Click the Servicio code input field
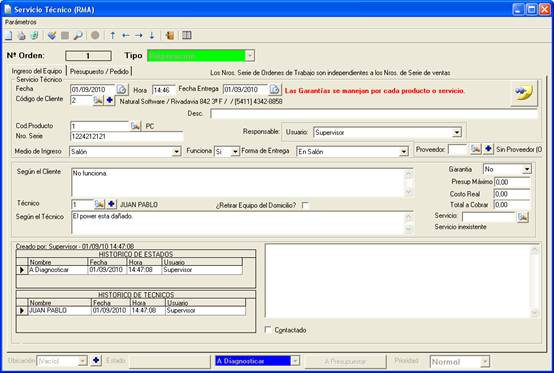The width and height of the screenshot is (554, 373). pos(489,217)
